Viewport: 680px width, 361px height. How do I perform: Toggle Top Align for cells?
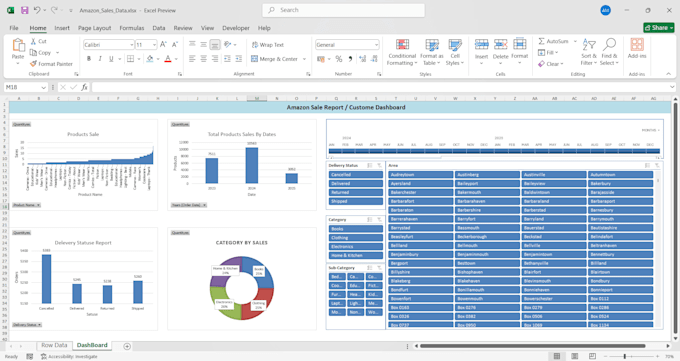[192, 45]
